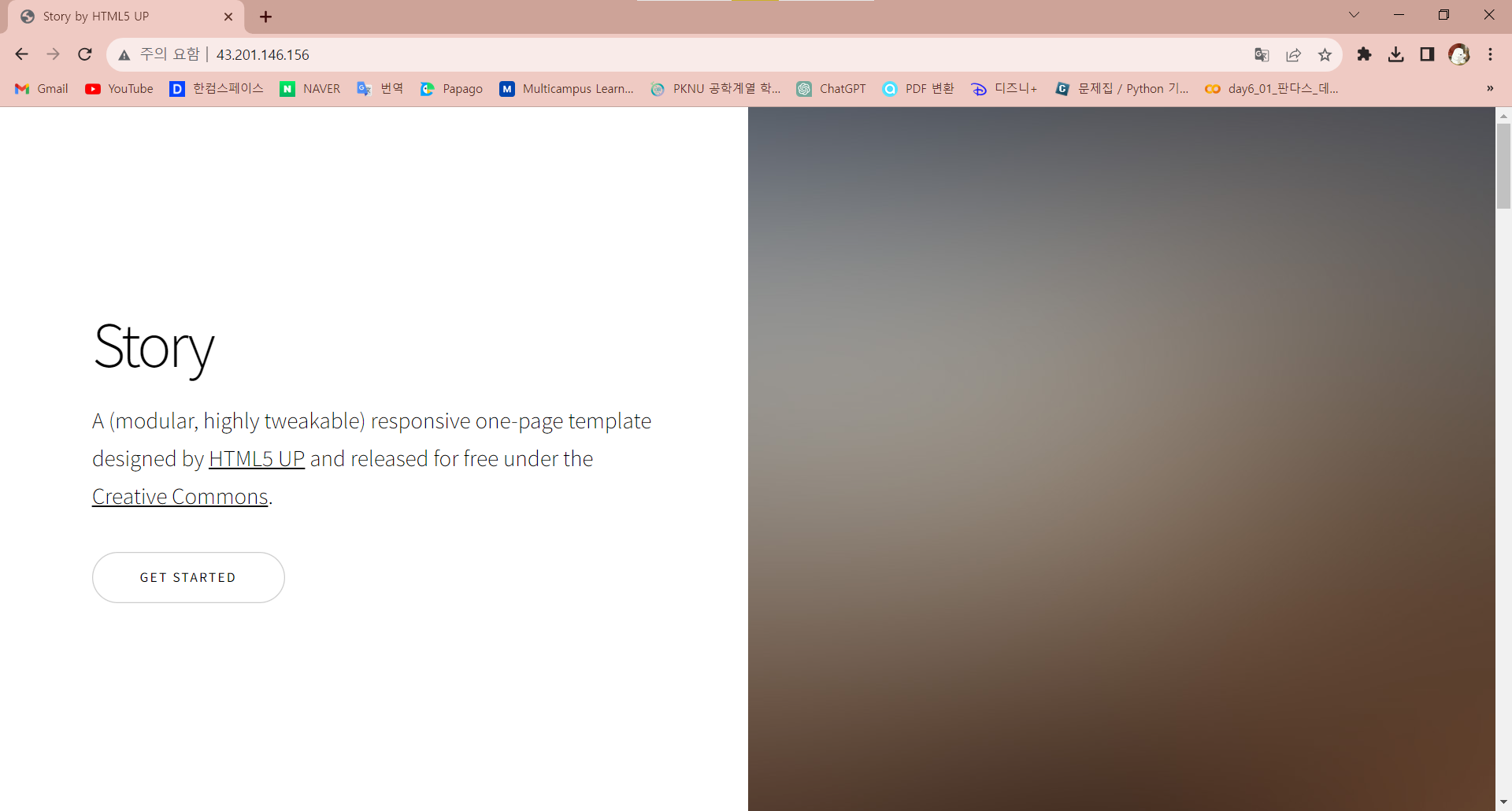Open YouTube bookmark

[119, 88]
